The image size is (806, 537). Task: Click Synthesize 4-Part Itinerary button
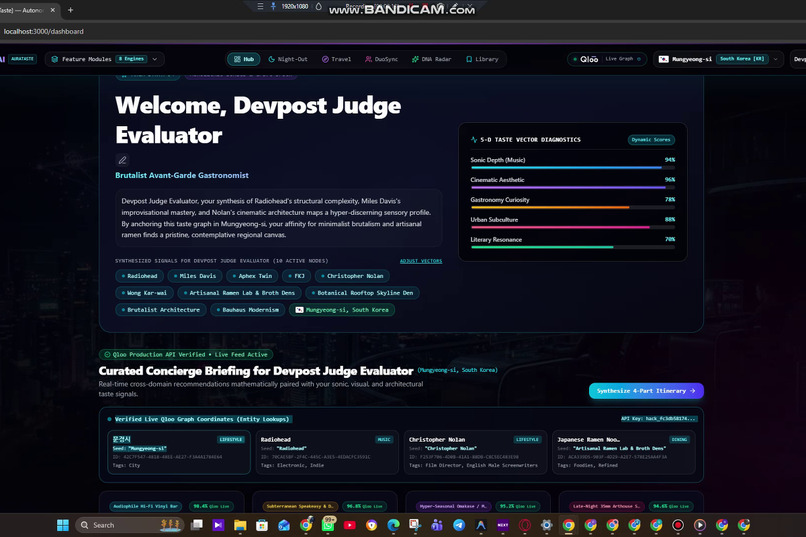click(x=646, y=391)
